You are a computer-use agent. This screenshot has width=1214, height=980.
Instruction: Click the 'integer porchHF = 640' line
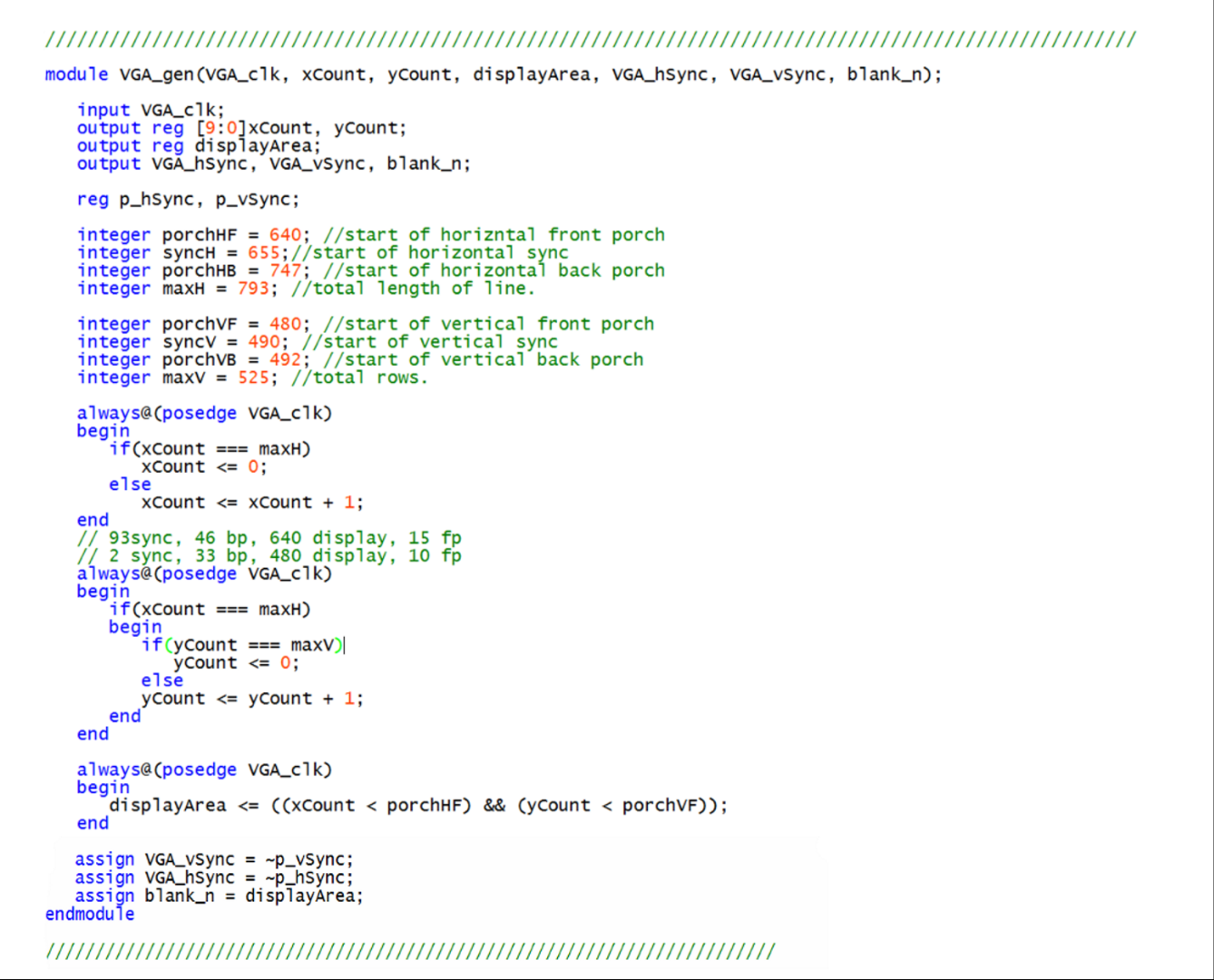point(371,235)
